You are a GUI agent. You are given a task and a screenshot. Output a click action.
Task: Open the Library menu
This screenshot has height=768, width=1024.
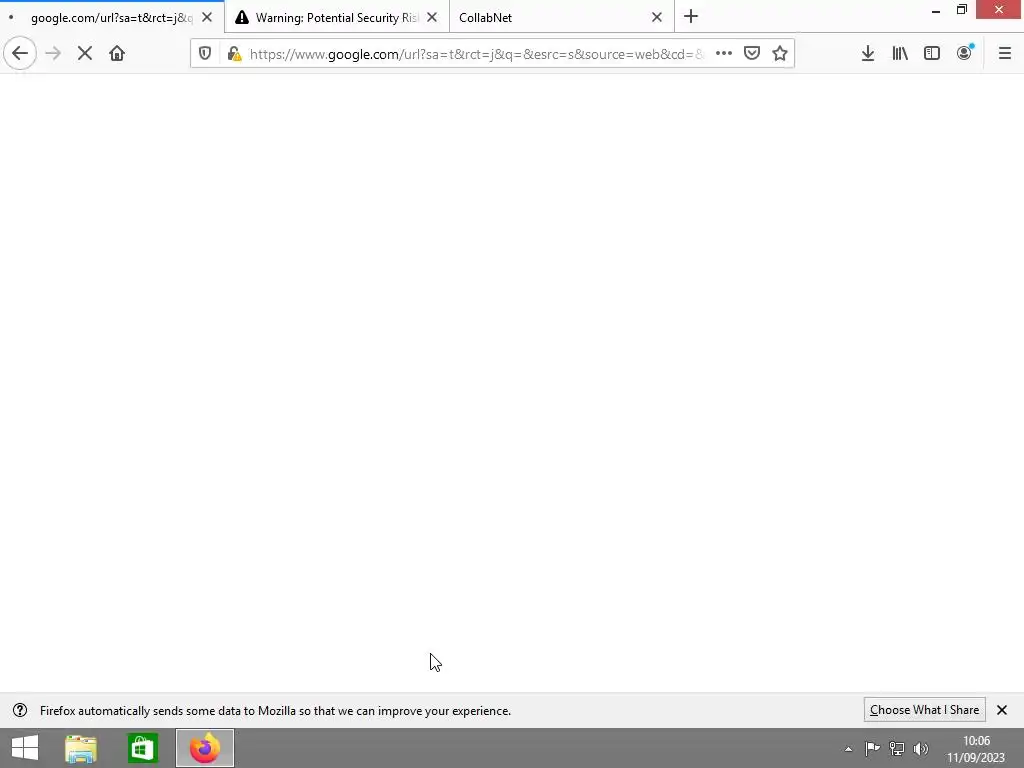point(900,54)
